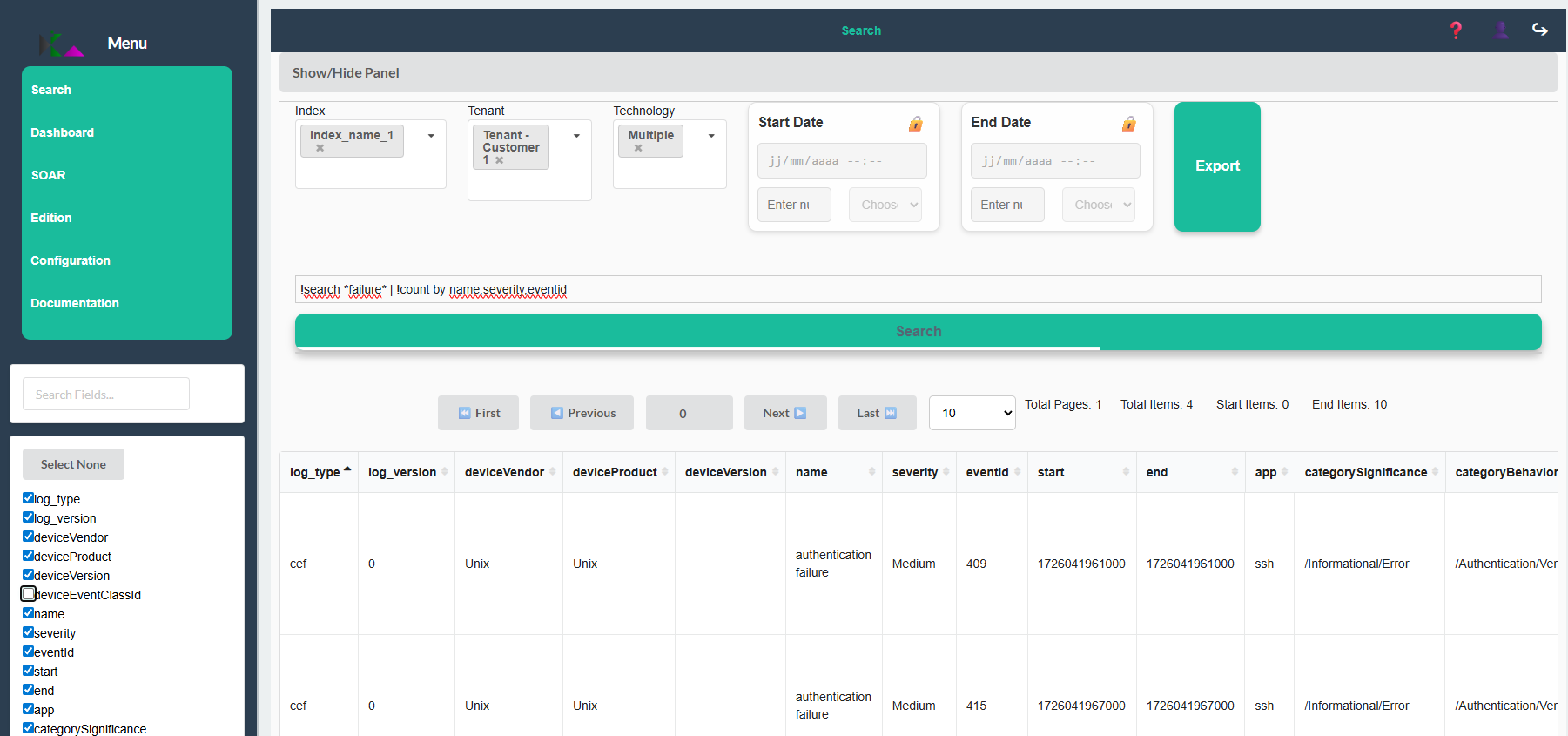Uncheck the deviceVersion field checkbox

tap(28, 575)
